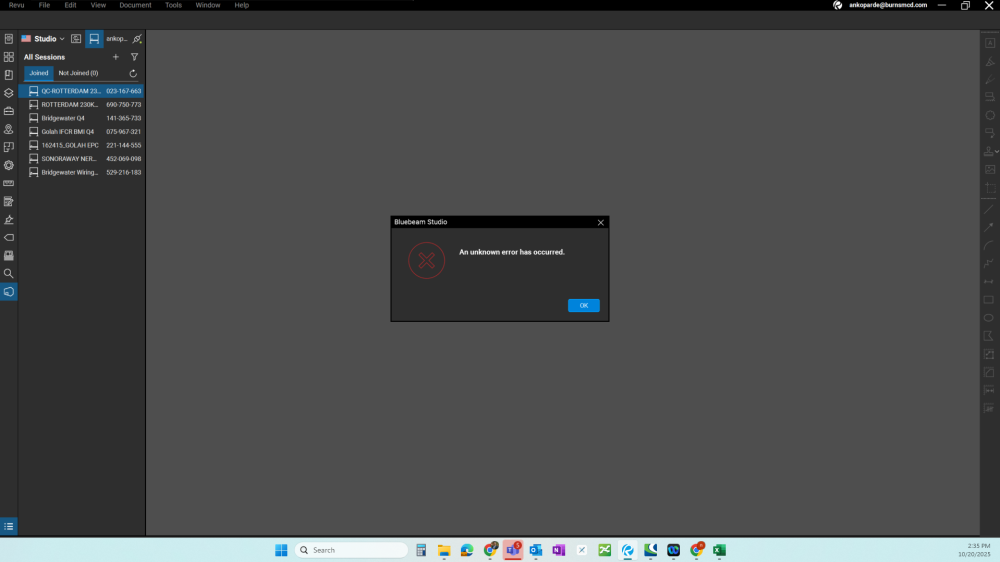Image resolution: width=1000 pixels, height=562 pixels.
Task: Open the Document menu
Action: (x=135, y=5)
